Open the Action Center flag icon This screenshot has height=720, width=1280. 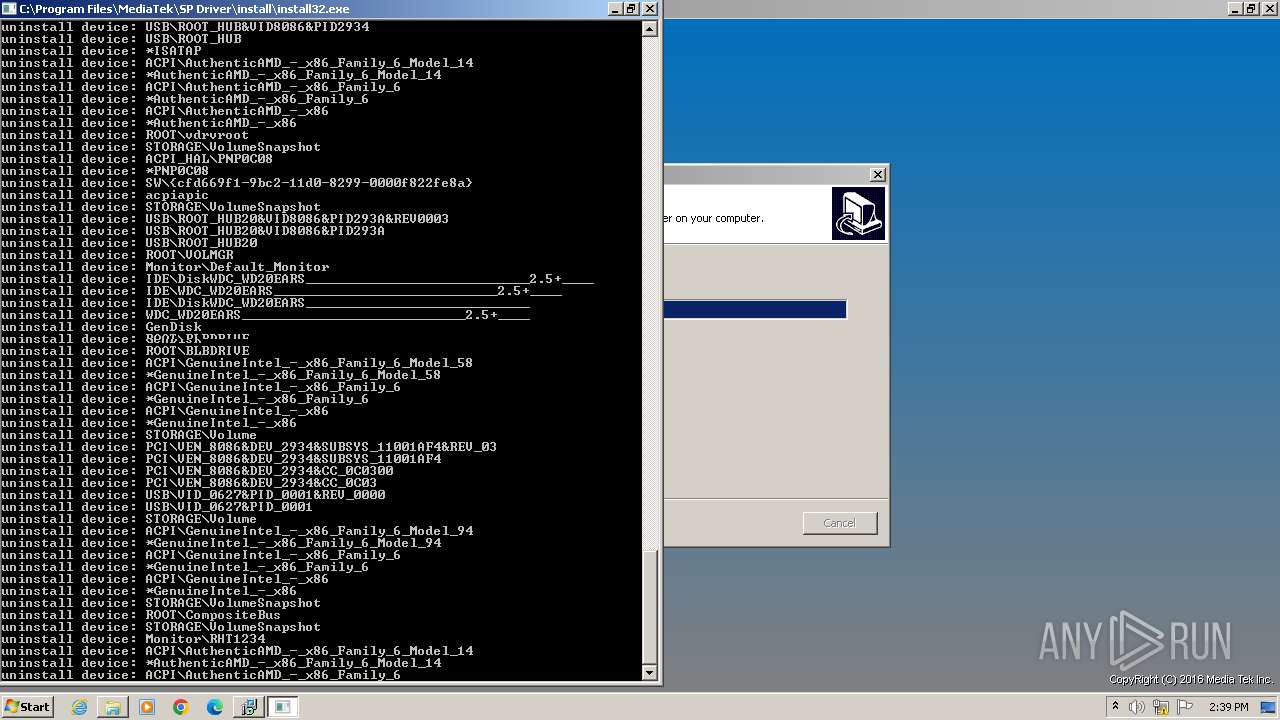pyautogui.click(x=1185, y=707)
